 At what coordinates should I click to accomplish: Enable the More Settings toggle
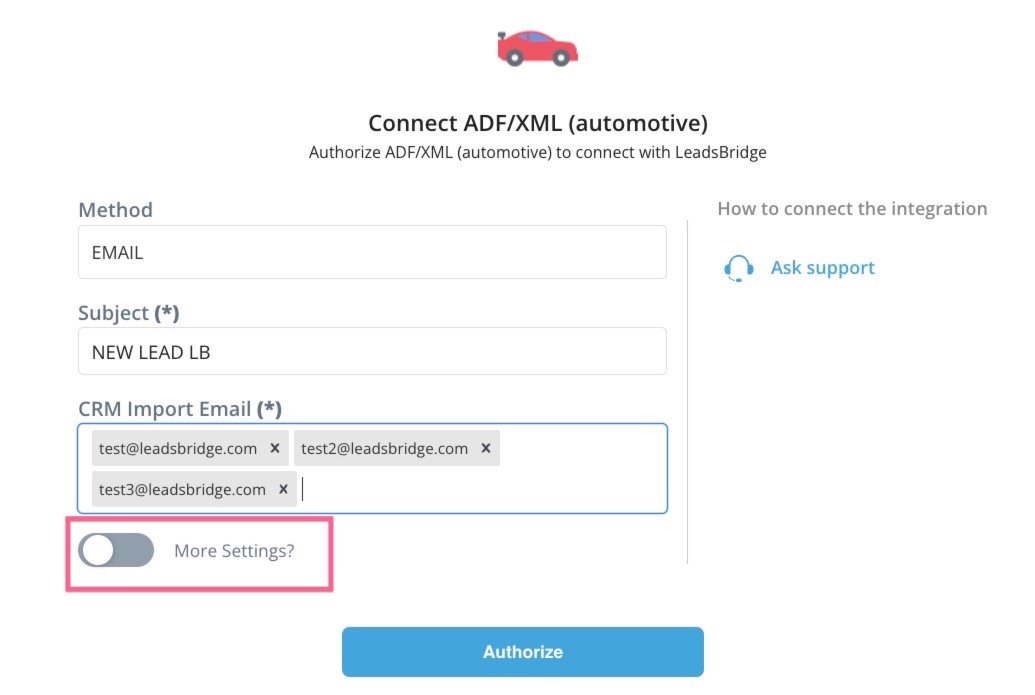pyautogui.click(x=116, y=550)
